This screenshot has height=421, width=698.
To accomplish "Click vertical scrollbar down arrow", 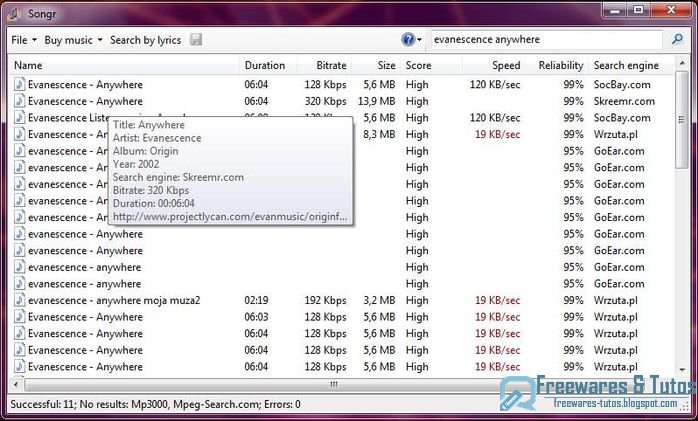I will pyautogui.click(x=682, y=370).
